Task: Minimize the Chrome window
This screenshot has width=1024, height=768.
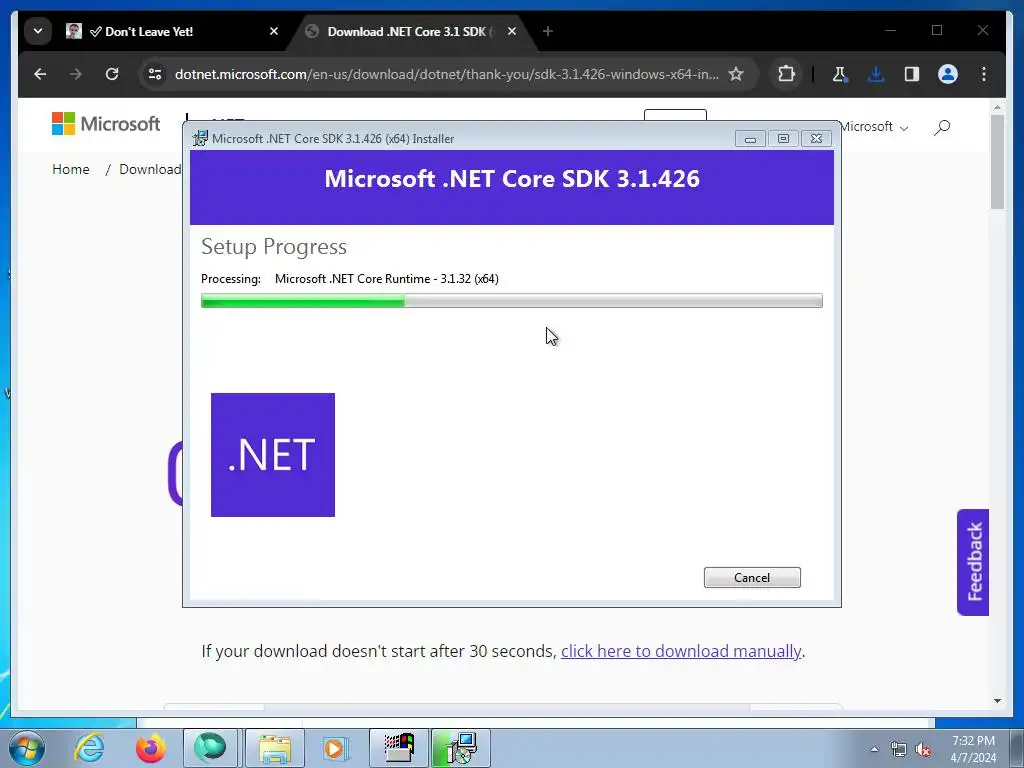Action: tap(891, 30)
